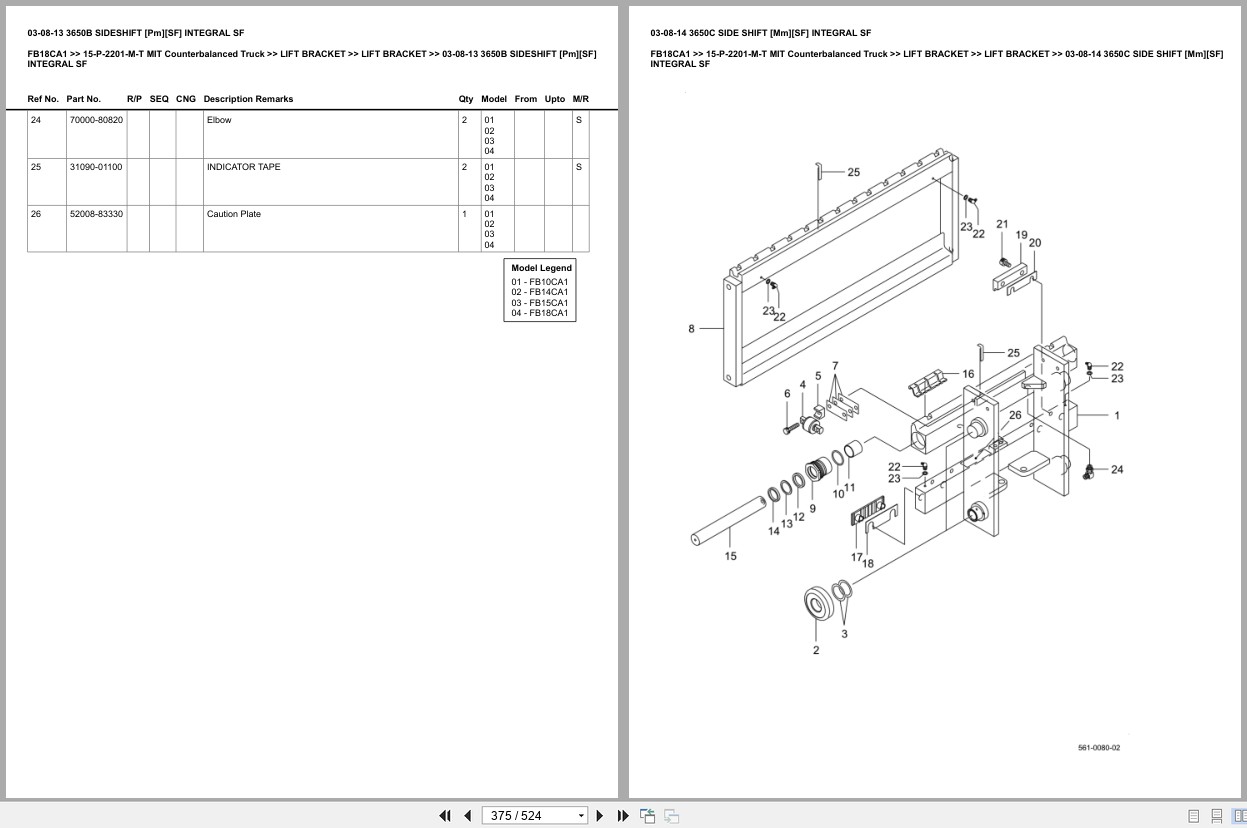The image size is (1247, 828).
Task: Go to the next page
Action: [x=600, y=816]
